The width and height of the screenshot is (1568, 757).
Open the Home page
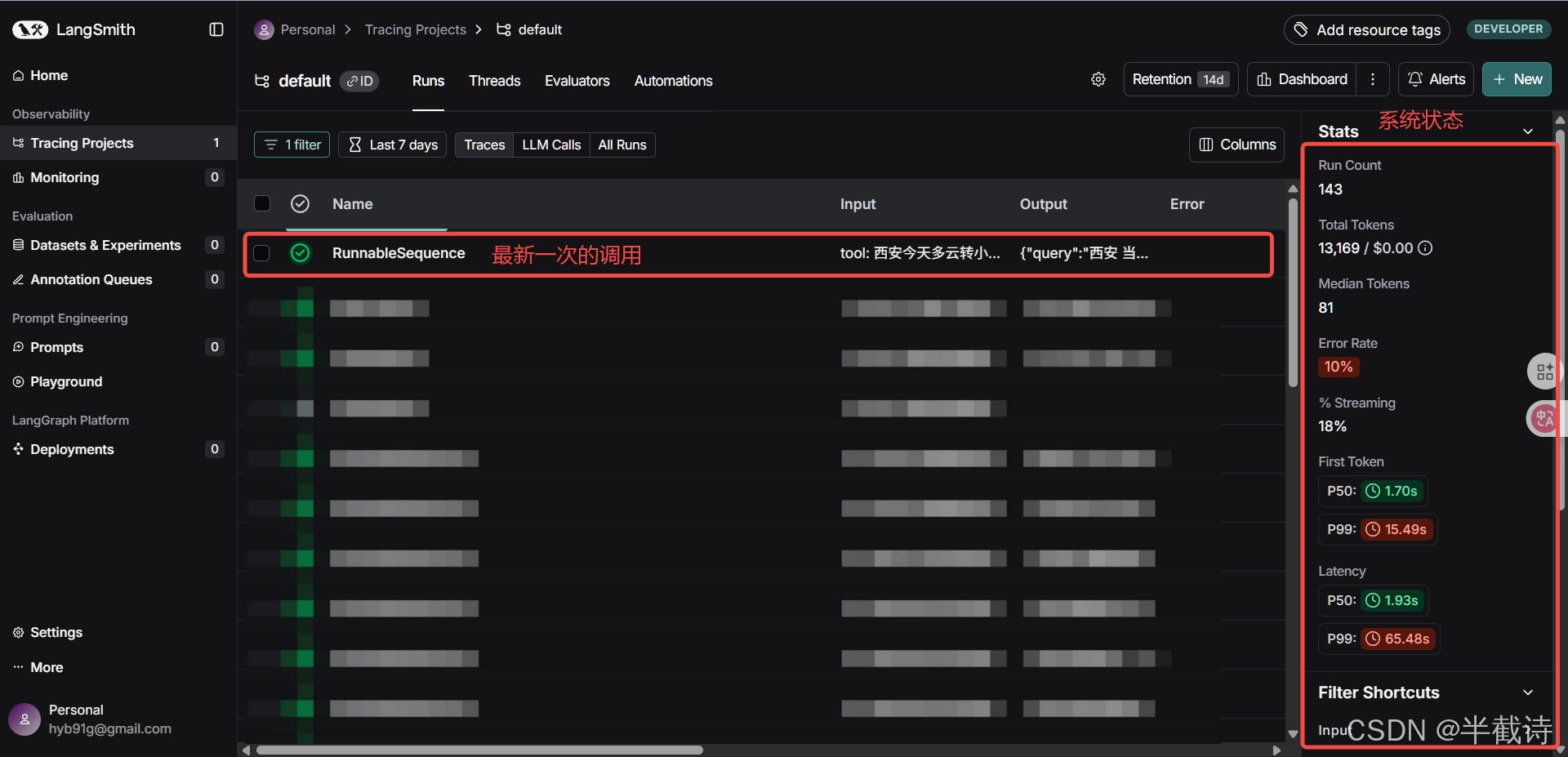(49, 75)
